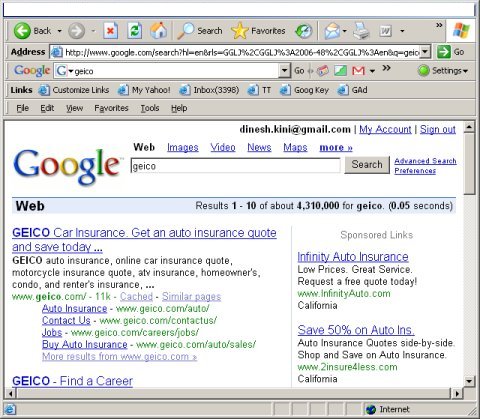
Task: Click the Google toolbar Go button
Action: [x=299, y=71]
